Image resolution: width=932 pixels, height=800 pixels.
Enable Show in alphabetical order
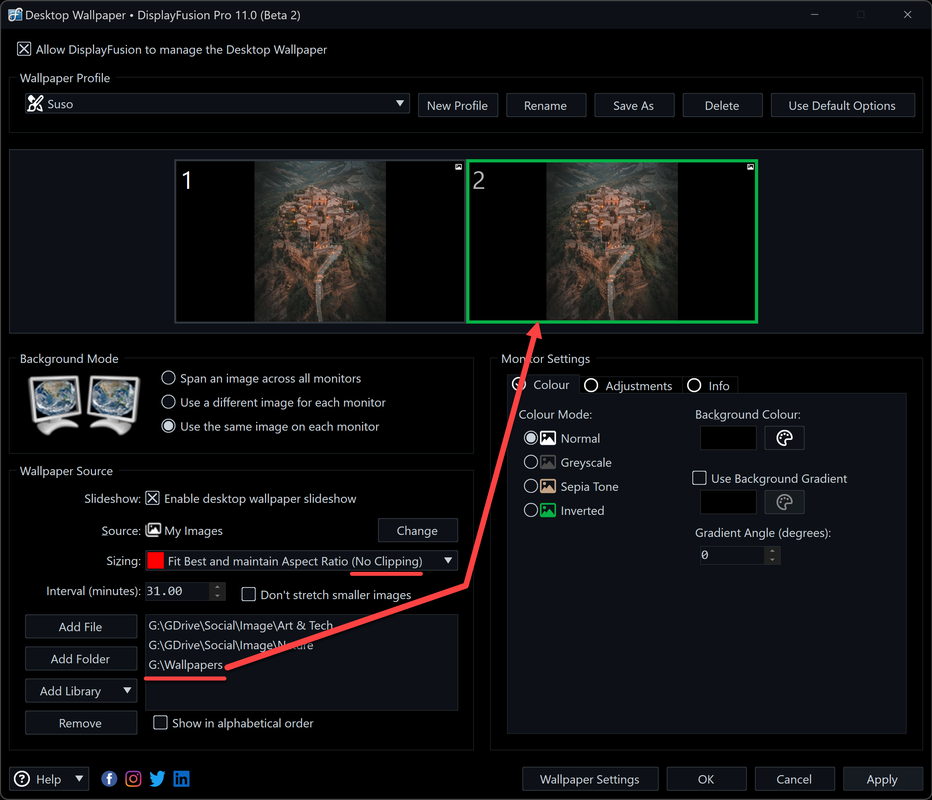tap(160, 723)
